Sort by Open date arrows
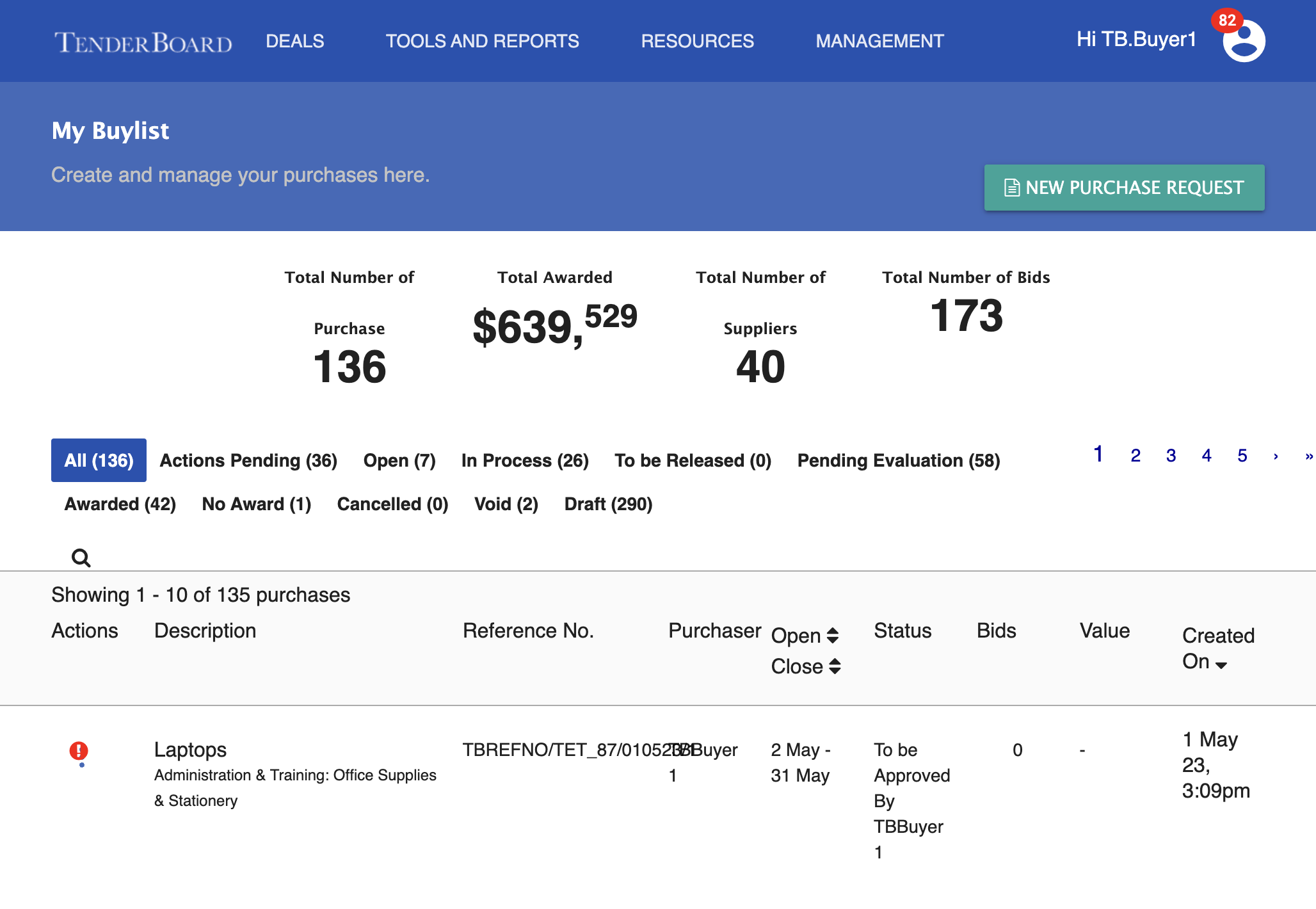Screen dimensions: 1316x909 click(x=833, y=636)
